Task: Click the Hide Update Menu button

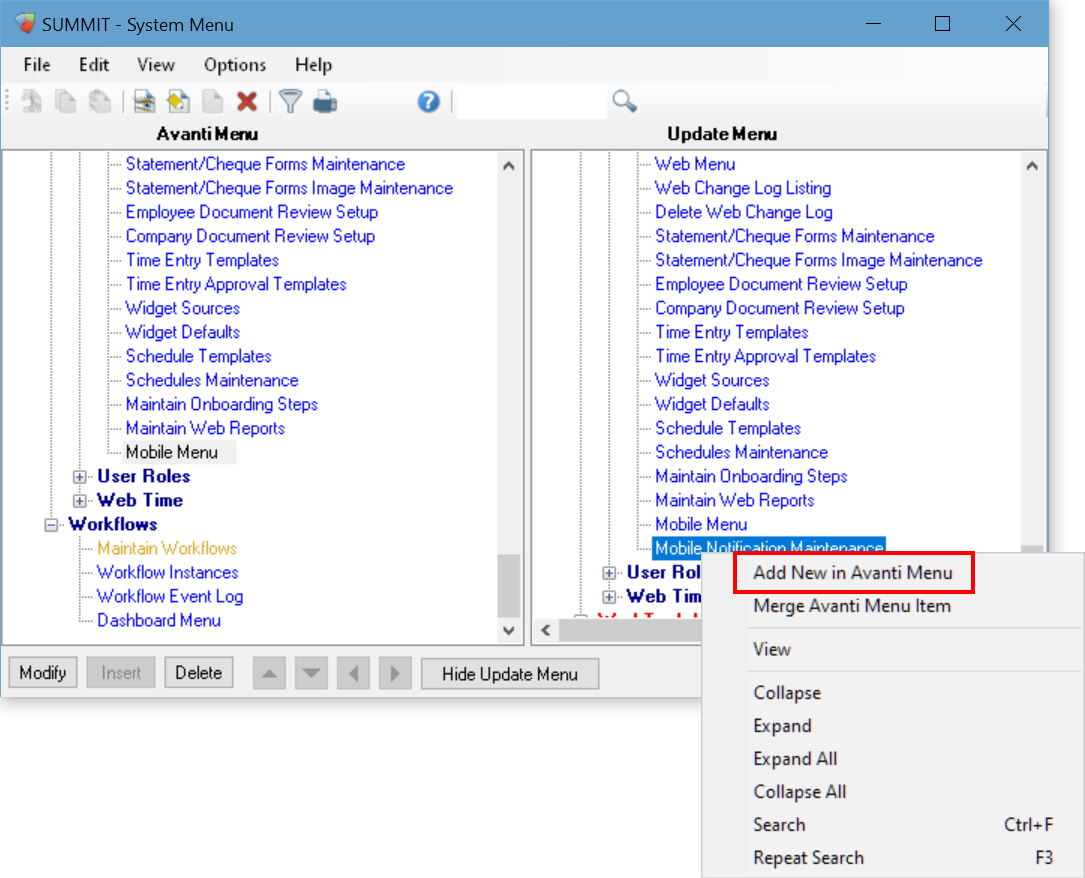Action: tap(510, 674)
